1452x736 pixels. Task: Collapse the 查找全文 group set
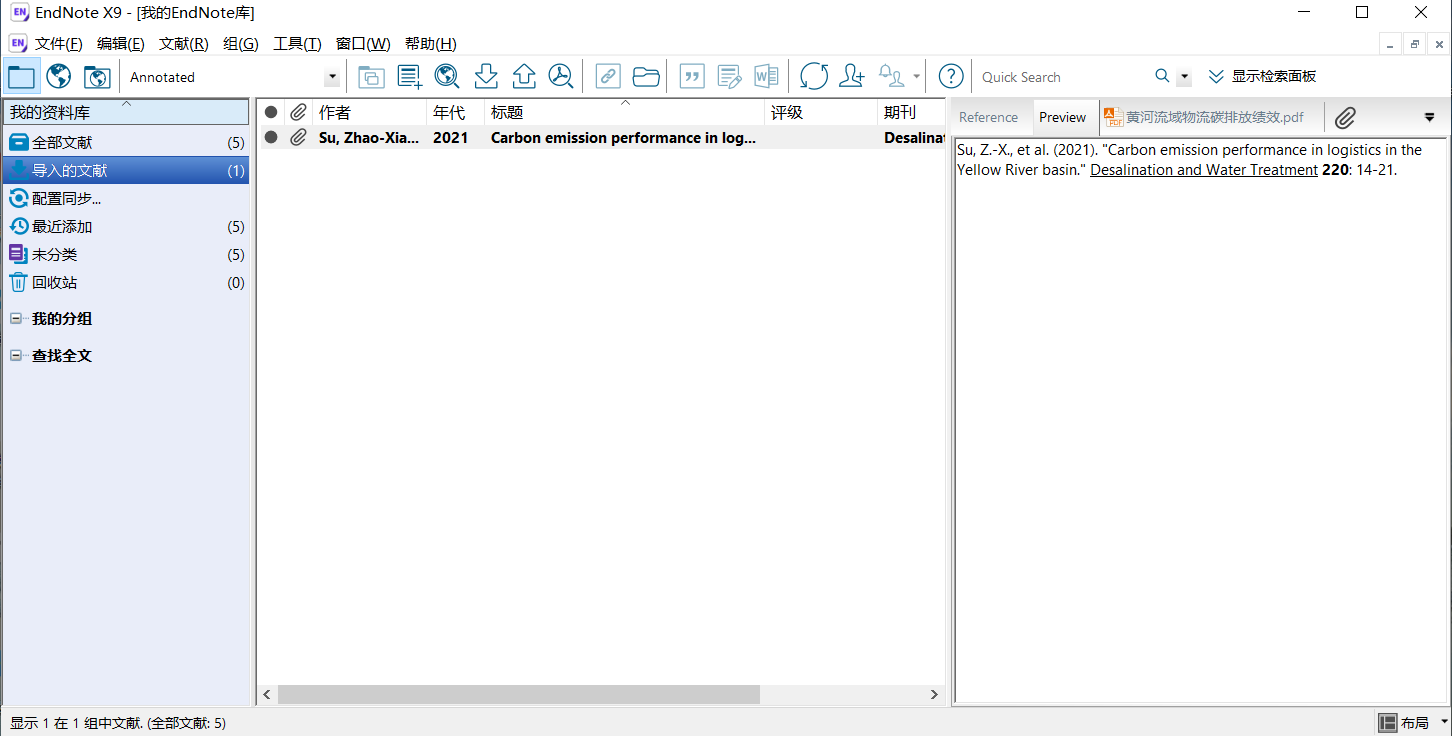click(16, 356)
